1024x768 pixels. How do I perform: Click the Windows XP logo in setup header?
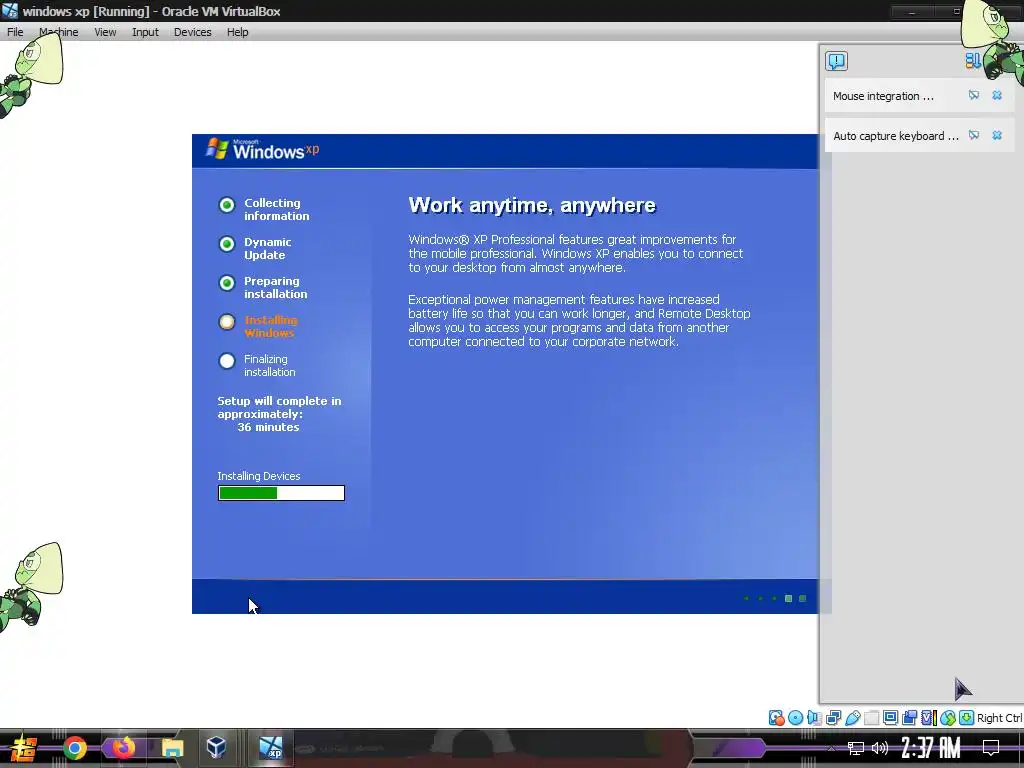pos(263,150)
